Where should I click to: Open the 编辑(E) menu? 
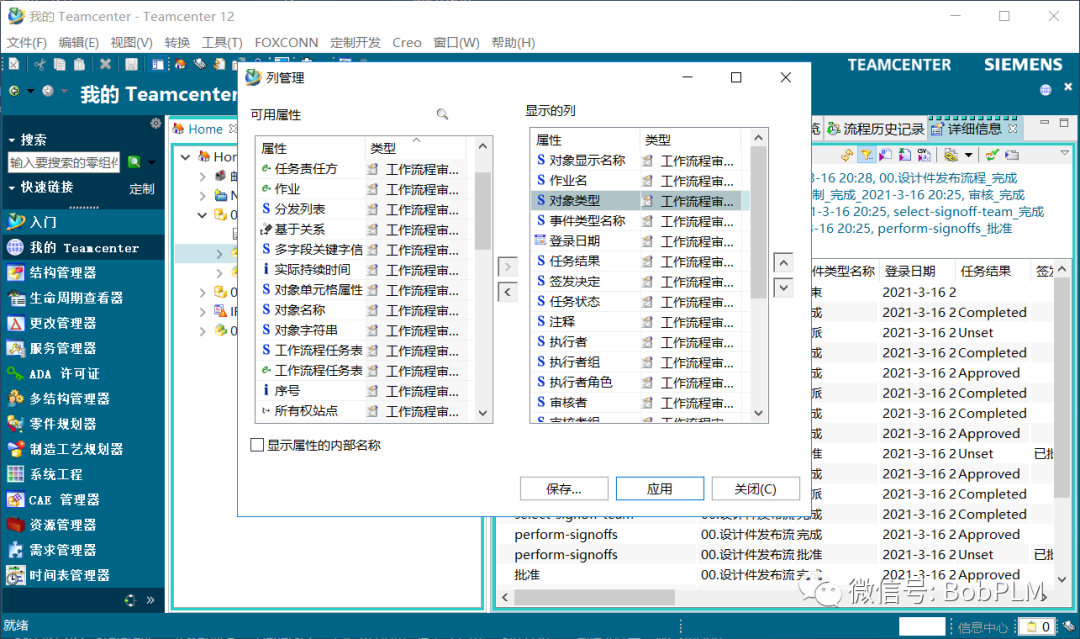(79, 43)
